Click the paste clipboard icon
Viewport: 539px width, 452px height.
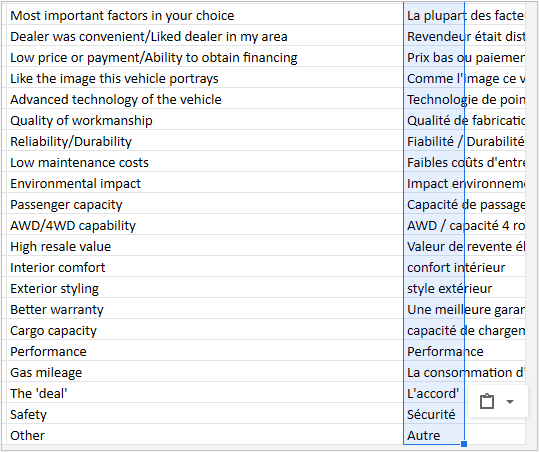coord(487,401)
